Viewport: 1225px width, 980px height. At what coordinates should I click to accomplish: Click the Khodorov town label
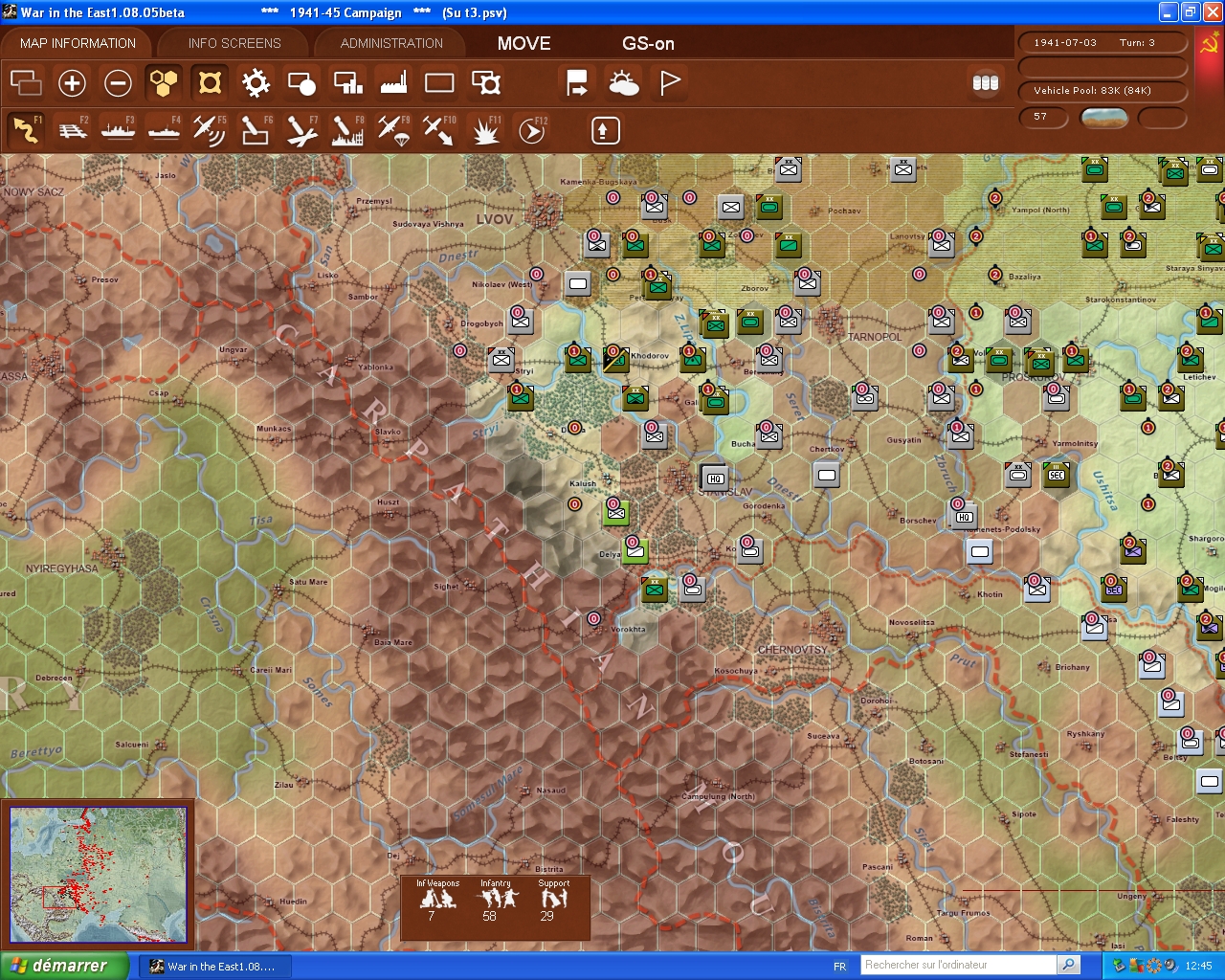point(650,356)
